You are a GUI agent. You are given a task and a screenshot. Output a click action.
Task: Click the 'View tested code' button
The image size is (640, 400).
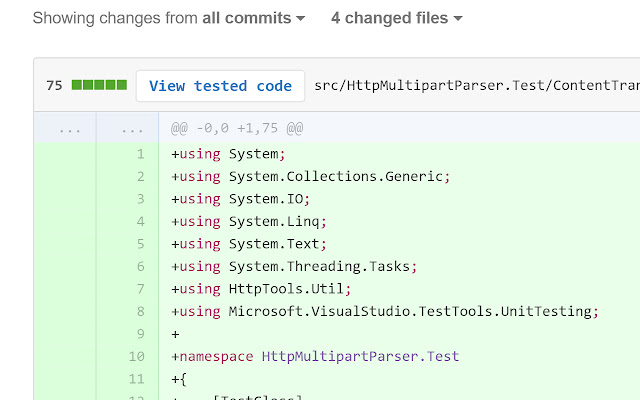click(220, 86)
